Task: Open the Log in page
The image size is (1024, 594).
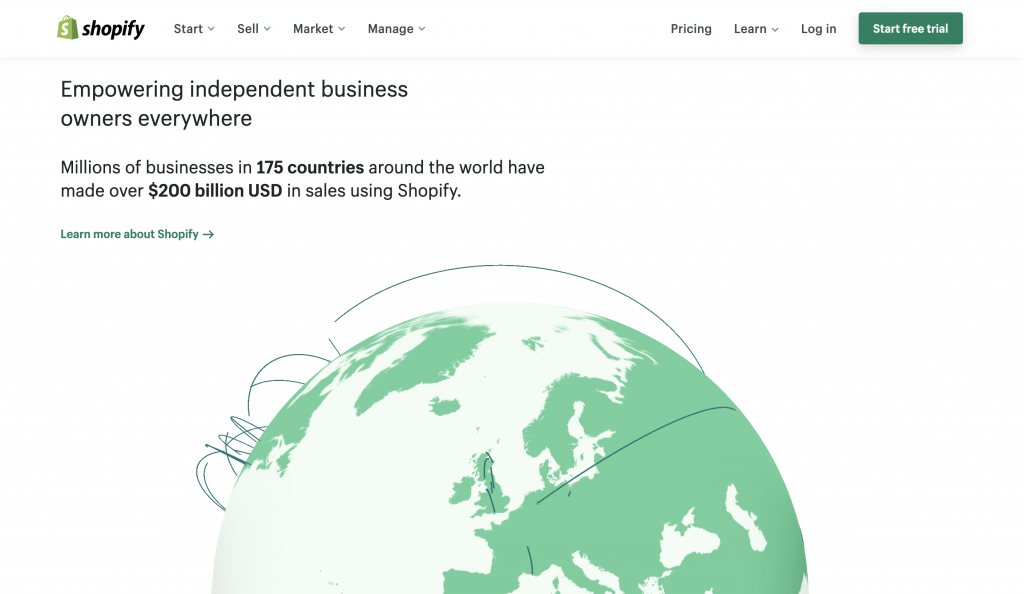Action: coord(818,29)
